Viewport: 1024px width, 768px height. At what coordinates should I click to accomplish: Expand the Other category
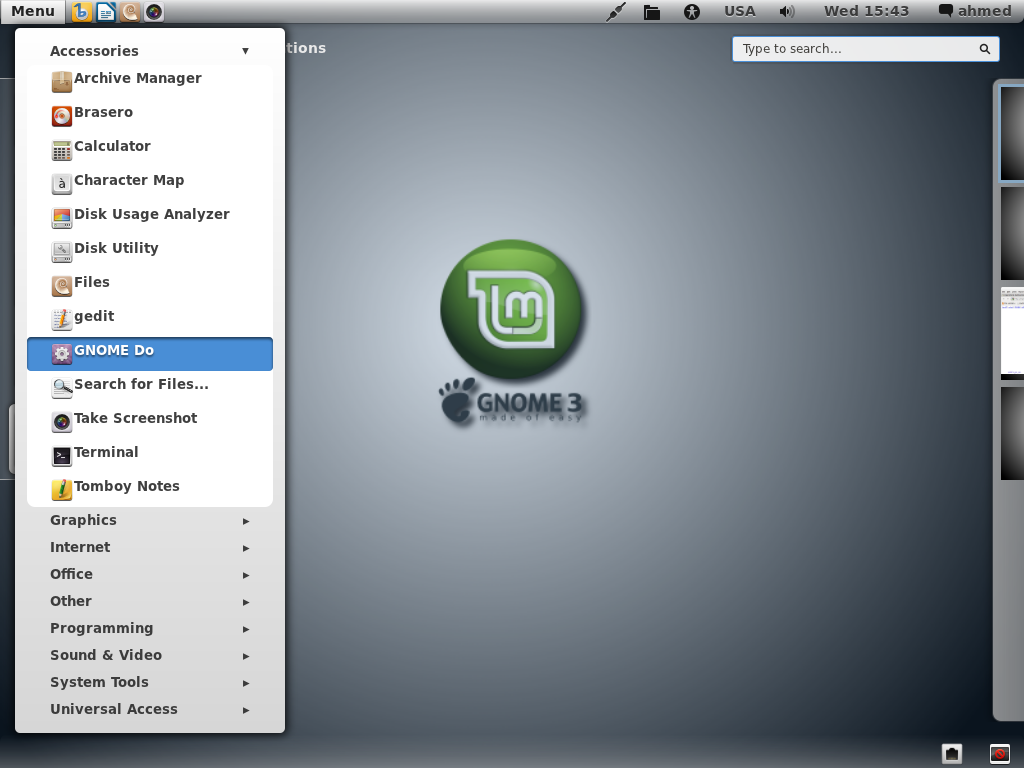[150, 601]
